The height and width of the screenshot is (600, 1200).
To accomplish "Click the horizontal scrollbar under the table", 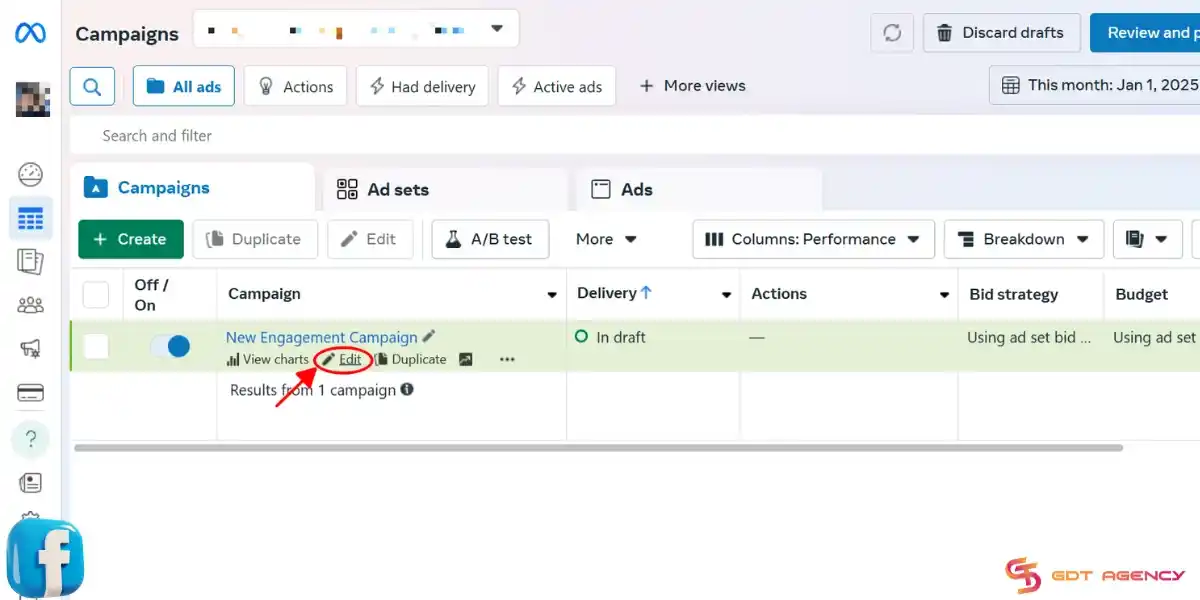I will [x=599, y=447].
